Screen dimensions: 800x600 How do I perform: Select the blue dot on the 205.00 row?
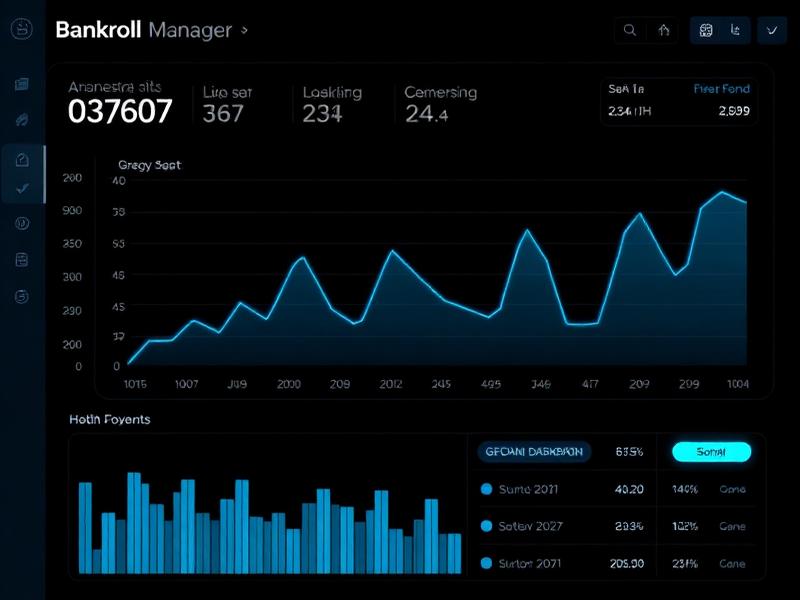[486, 563]
